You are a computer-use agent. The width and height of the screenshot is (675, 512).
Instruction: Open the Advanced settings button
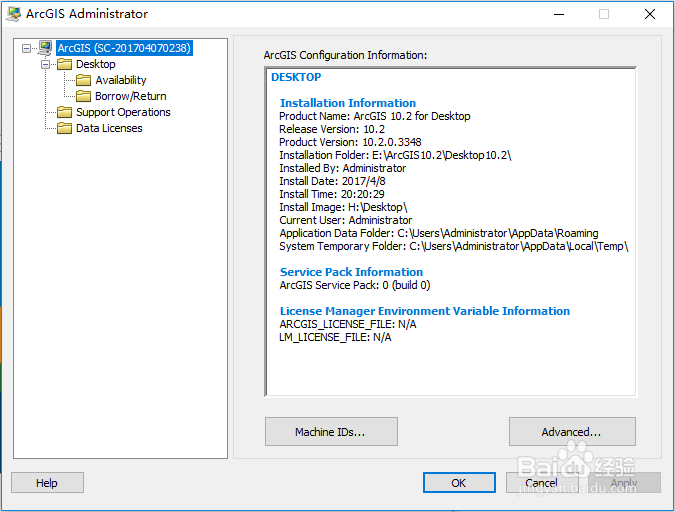coord(572,431)
